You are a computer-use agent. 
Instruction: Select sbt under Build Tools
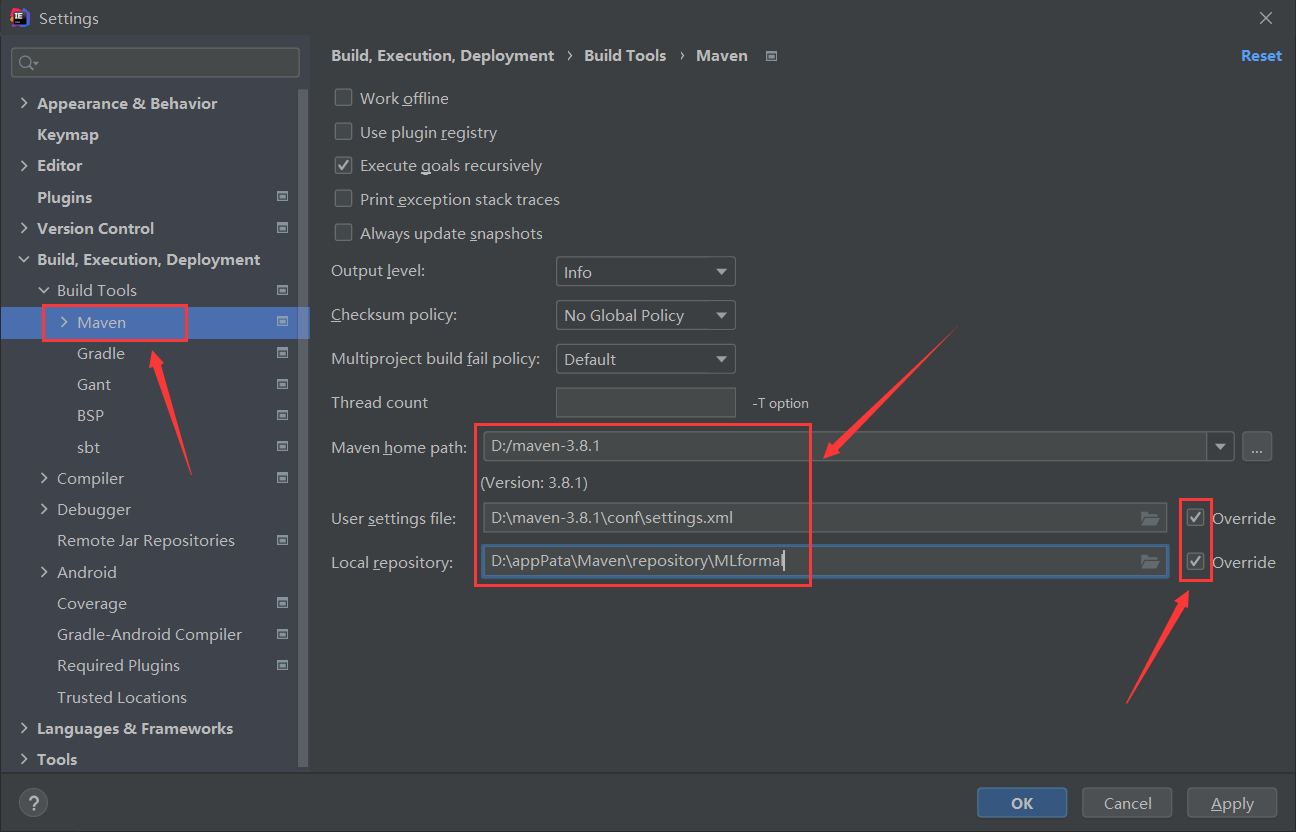click(x=89, y=447)
